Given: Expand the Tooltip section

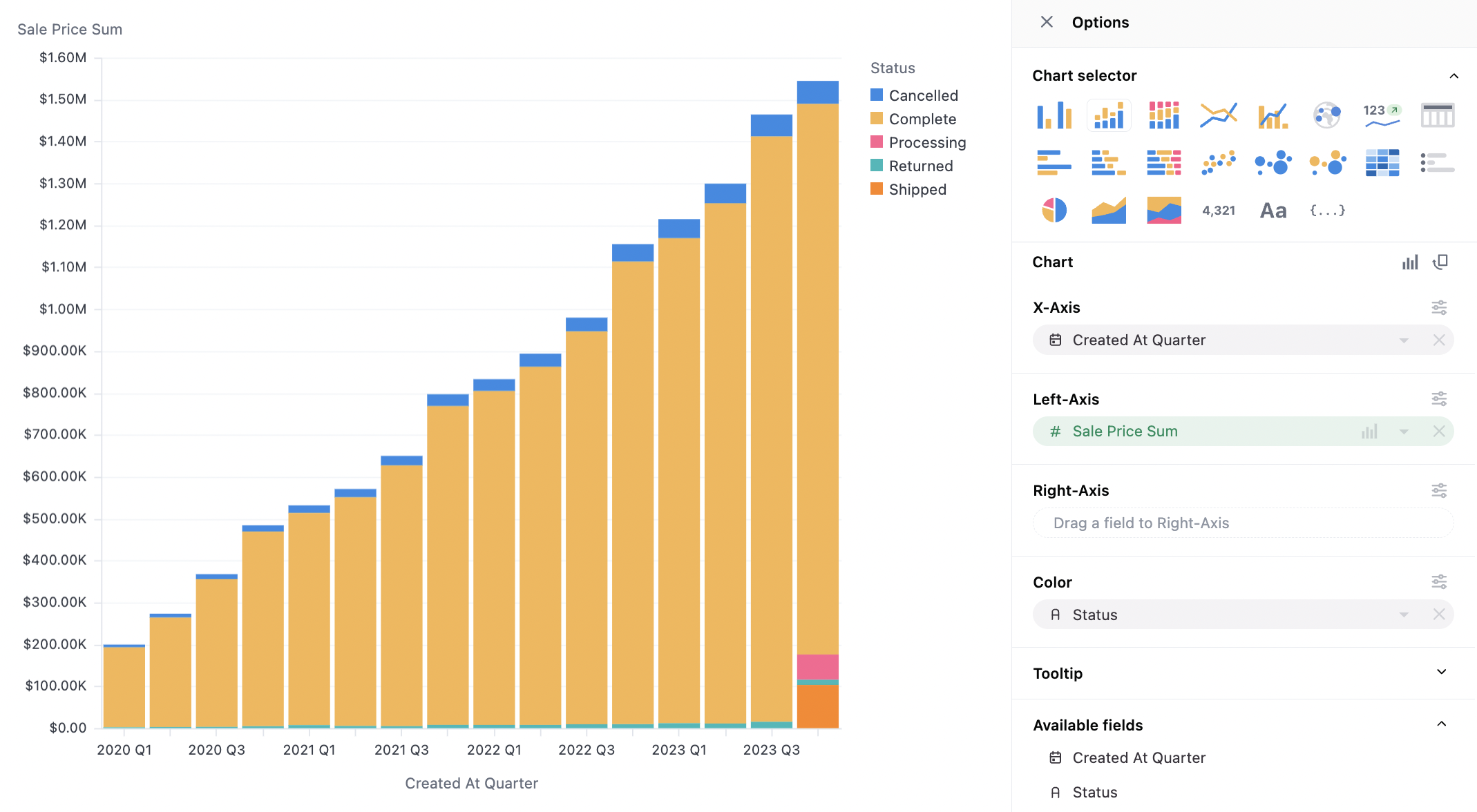Looking at the screenshot, I should pyautogui.click(x=1441, y=673).
